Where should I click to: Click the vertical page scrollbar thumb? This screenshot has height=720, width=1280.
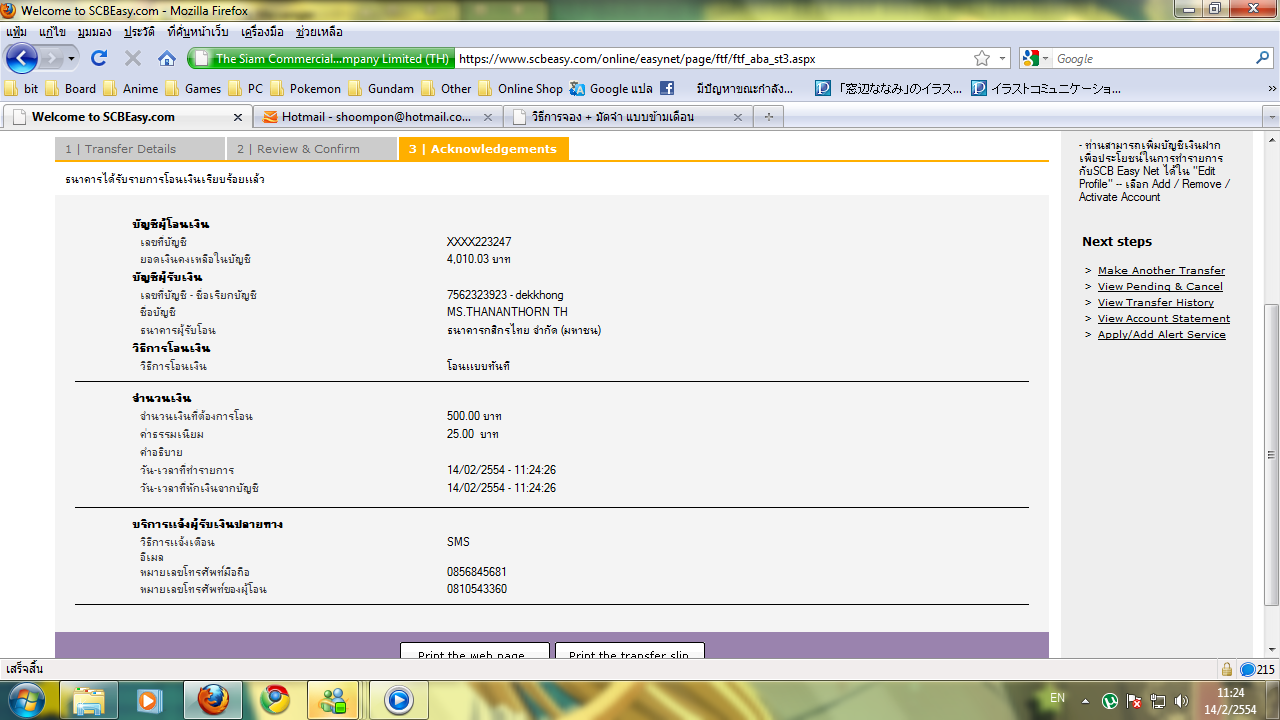click(x=1271, y=453)
